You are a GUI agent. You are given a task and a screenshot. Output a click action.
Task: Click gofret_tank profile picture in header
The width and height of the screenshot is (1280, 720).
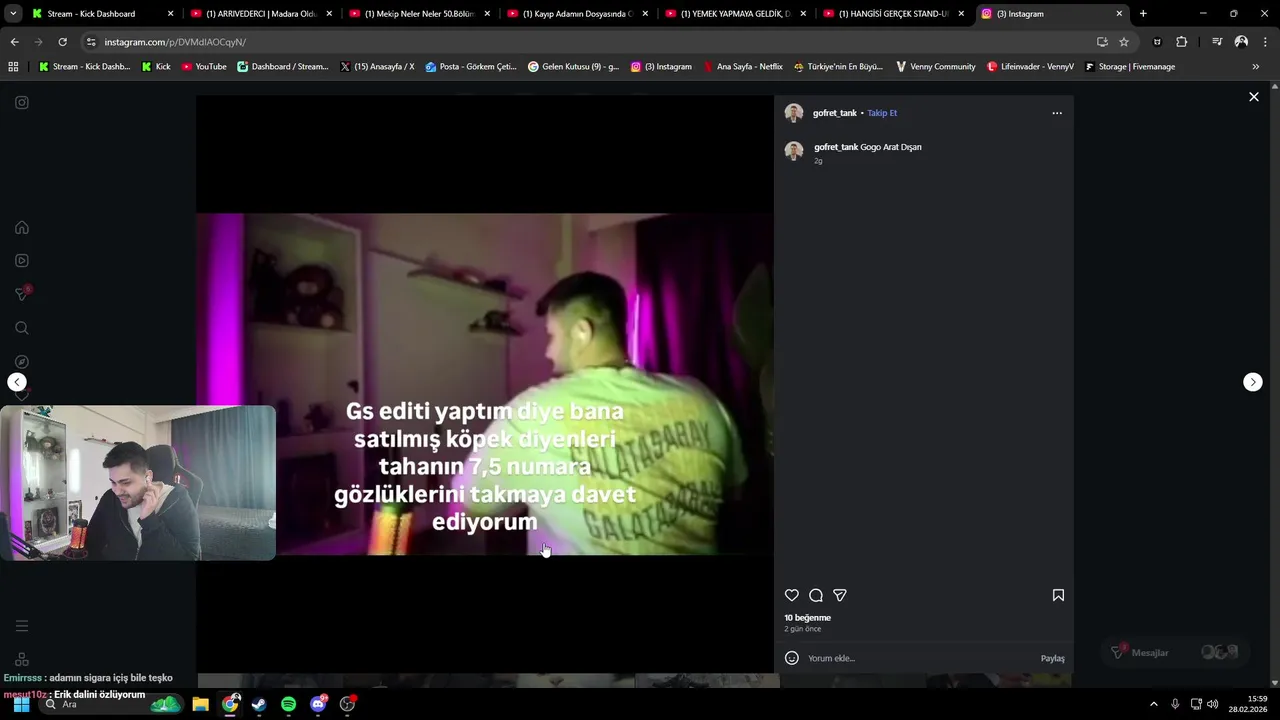[x=794, y=113]
